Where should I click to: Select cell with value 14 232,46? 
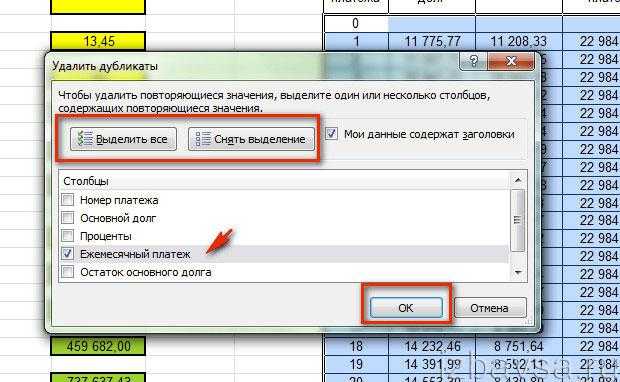[x=432, y=346]
